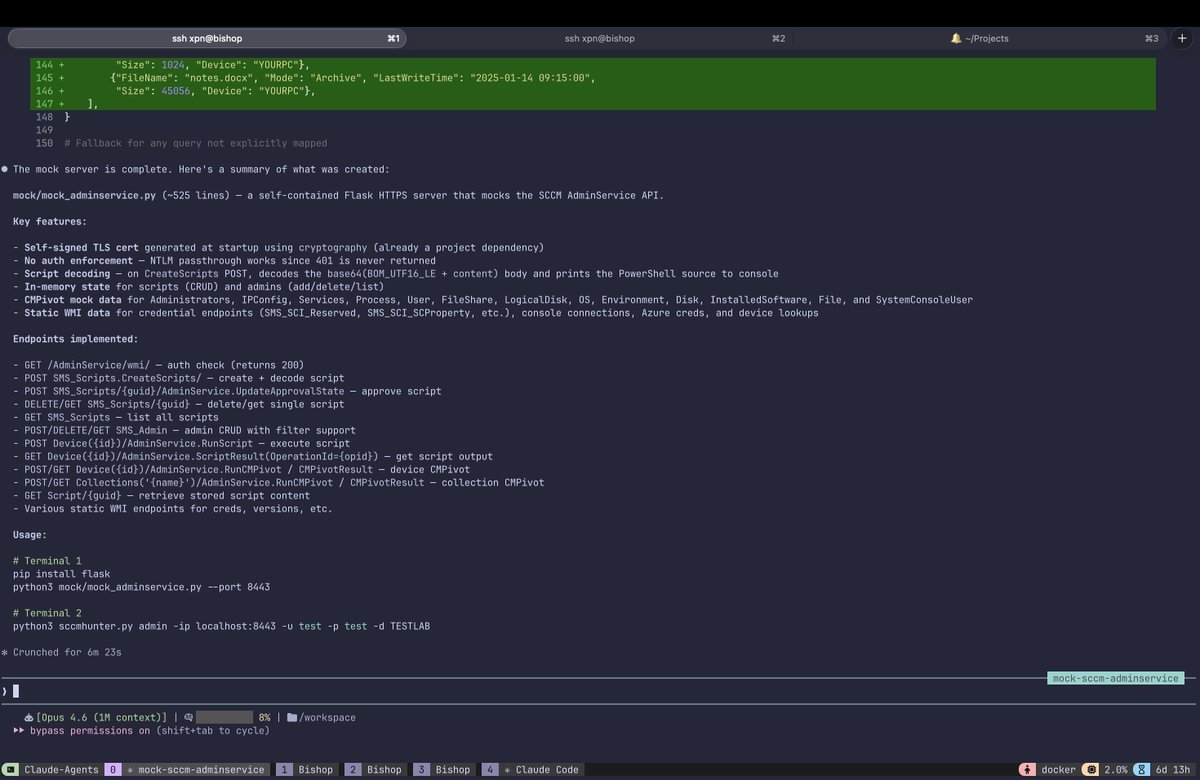The width and height of the screenshot is (1200, 780).
Task: Switch to the ~/Projects tab
Action: (x=980, y=38)
